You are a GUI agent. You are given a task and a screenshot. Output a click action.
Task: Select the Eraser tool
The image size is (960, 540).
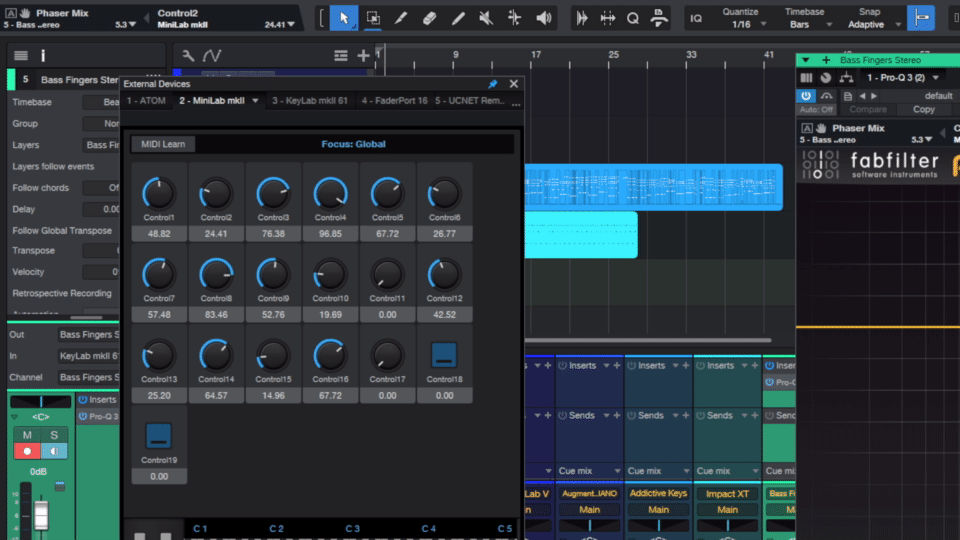click(x=429, y=18)
